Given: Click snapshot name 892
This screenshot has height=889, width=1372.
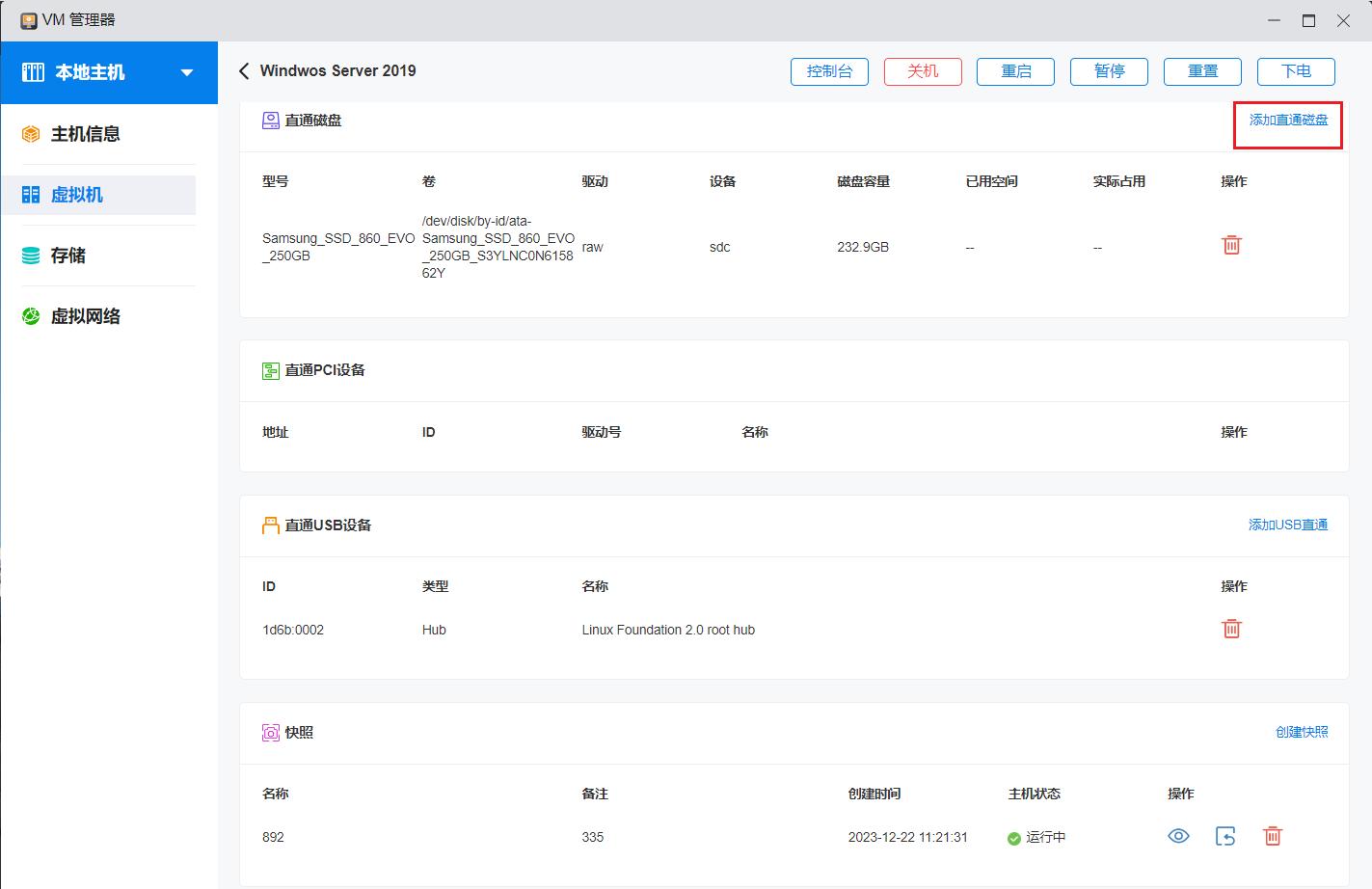Looking at the screenshot, I should pyautogui.click(x=273, y=837).
